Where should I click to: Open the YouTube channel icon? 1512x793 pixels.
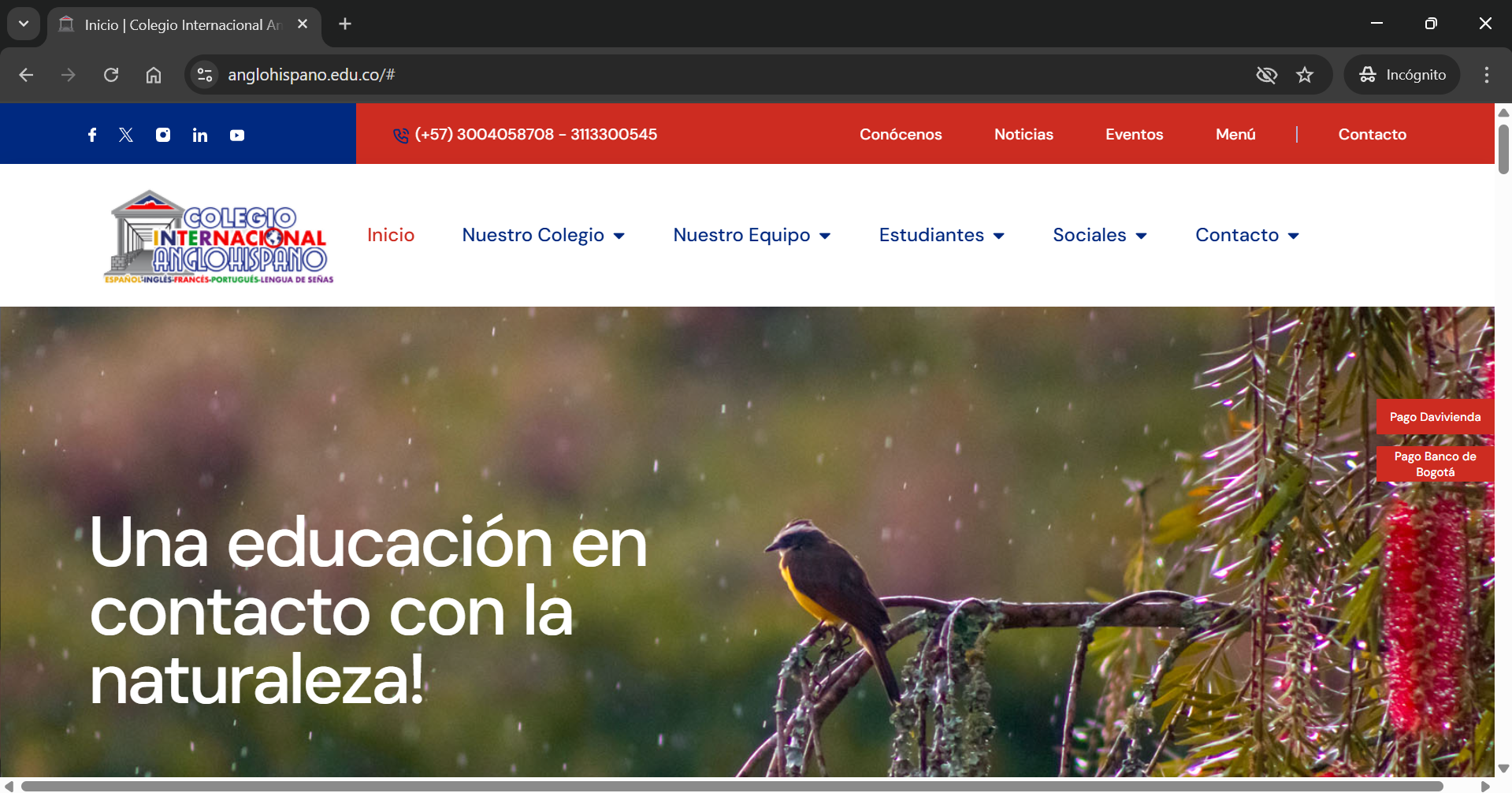[237, 136]
